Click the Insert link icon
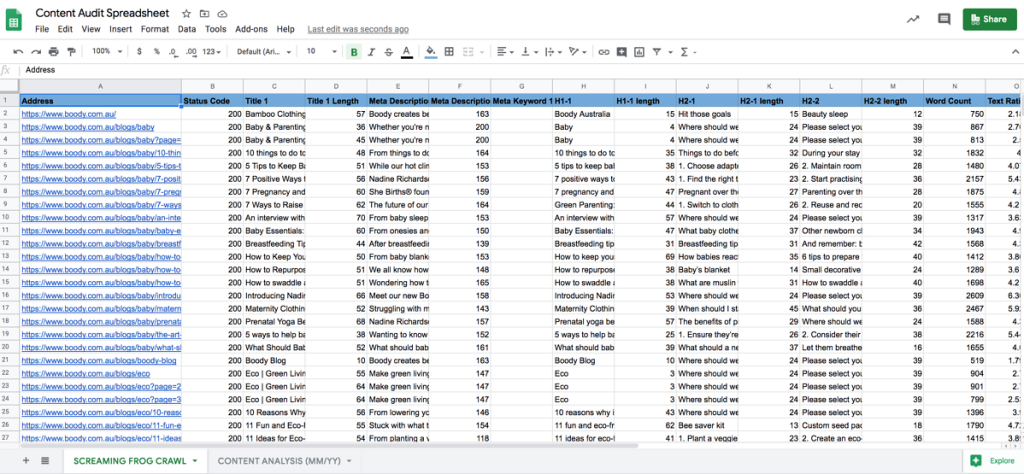Image resolution: width=1024 pixels, height=474 pixels. pyautogui.click(x=604, y=52)
